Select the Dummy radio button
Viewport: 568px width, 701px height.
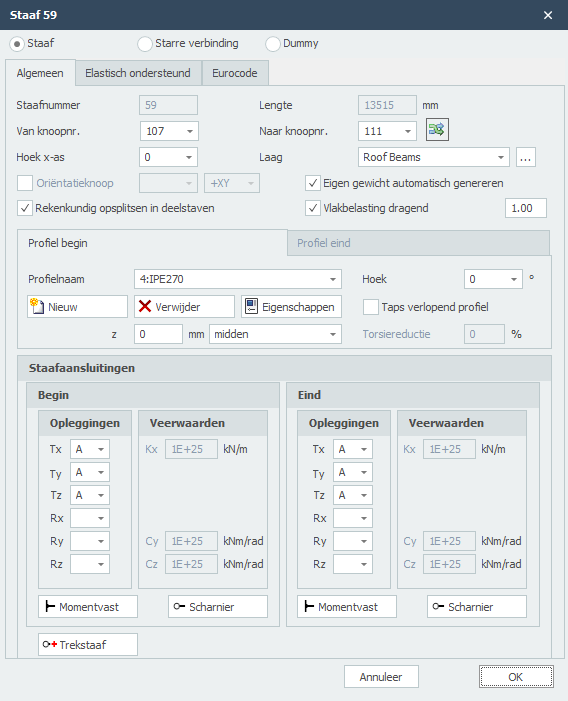[x=273, y=44]
